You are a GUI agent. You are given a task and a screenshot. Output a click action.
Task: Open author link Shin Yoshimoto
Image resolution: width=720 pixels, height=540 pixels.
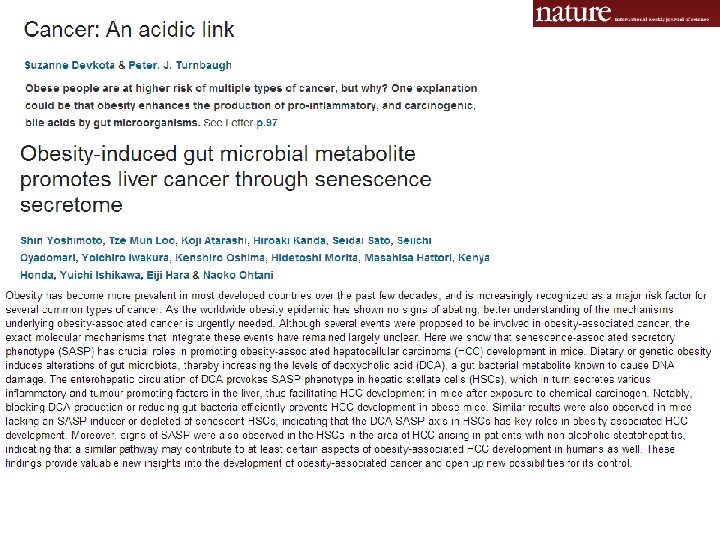(62, 241)
